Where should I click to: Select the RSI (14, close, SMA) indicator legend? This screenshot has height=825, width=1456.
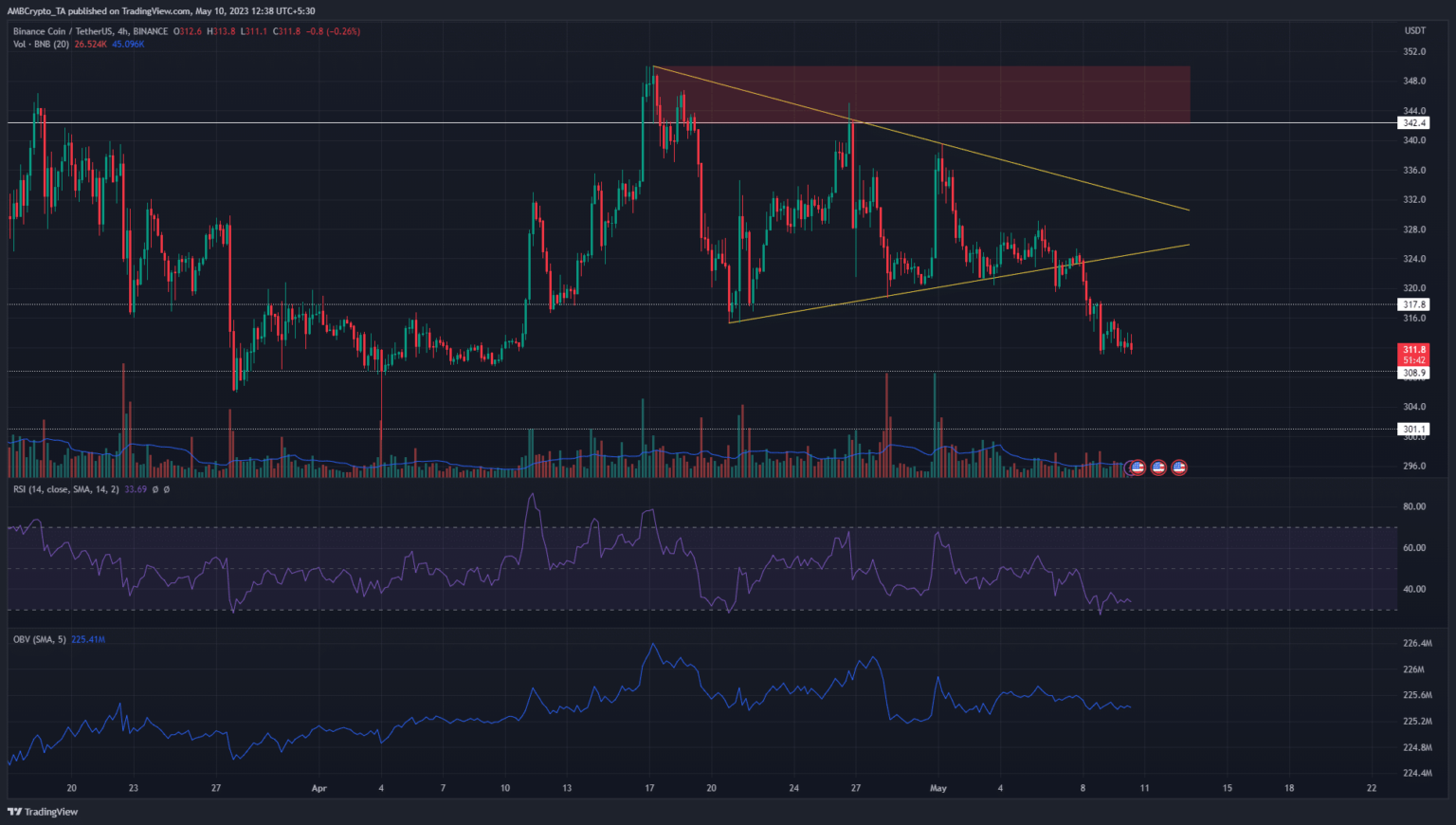click(65, 489)
